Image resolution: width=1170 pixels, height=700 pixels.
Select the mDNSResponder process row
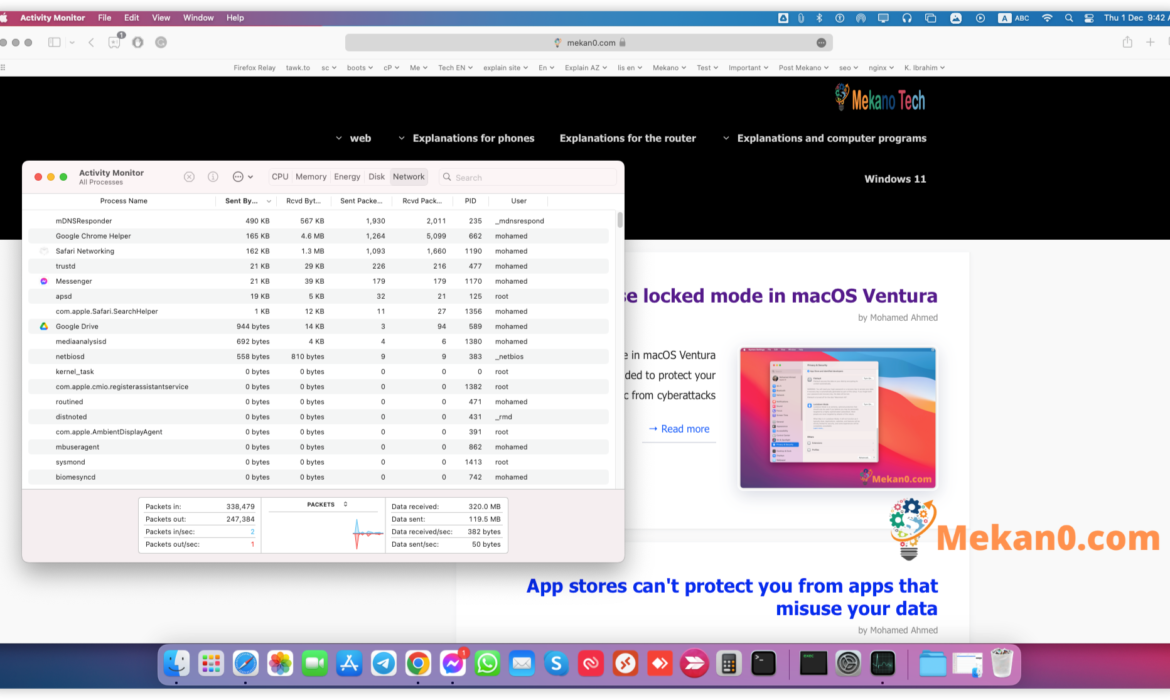pyautogui.click(x=319, y=221)
